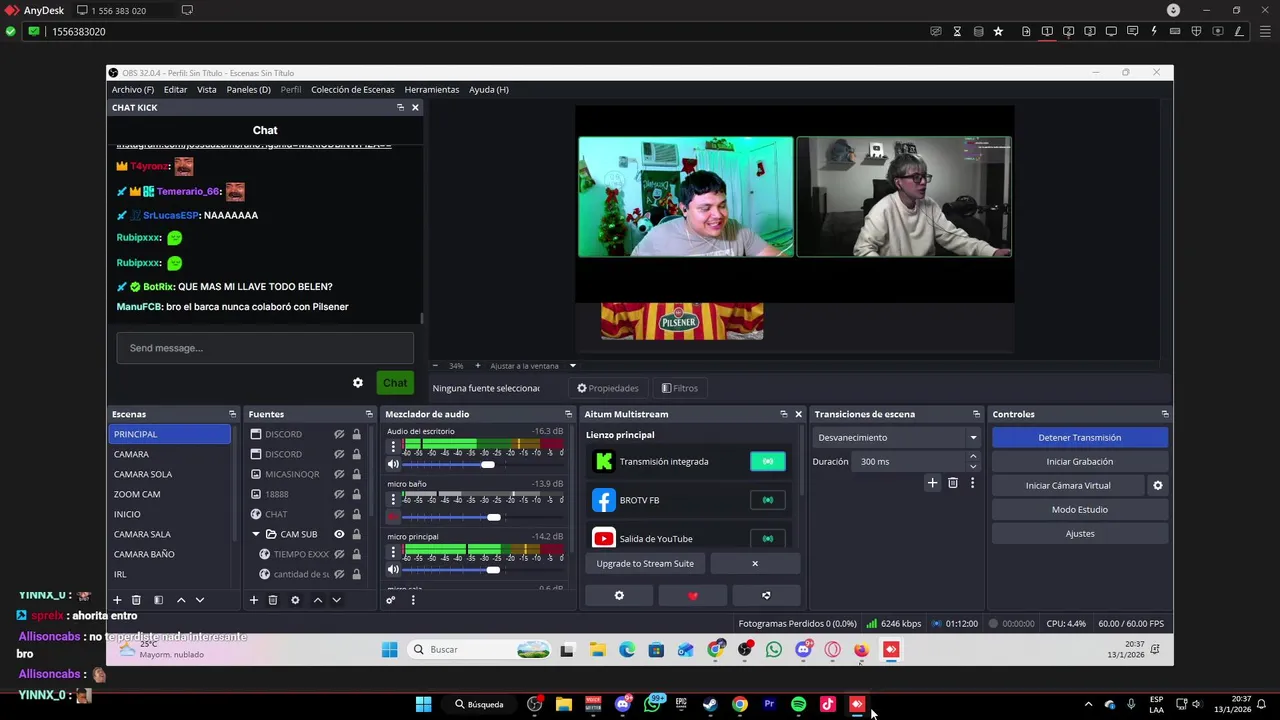Unmute the micro baño channel

(x=393, y=517)
